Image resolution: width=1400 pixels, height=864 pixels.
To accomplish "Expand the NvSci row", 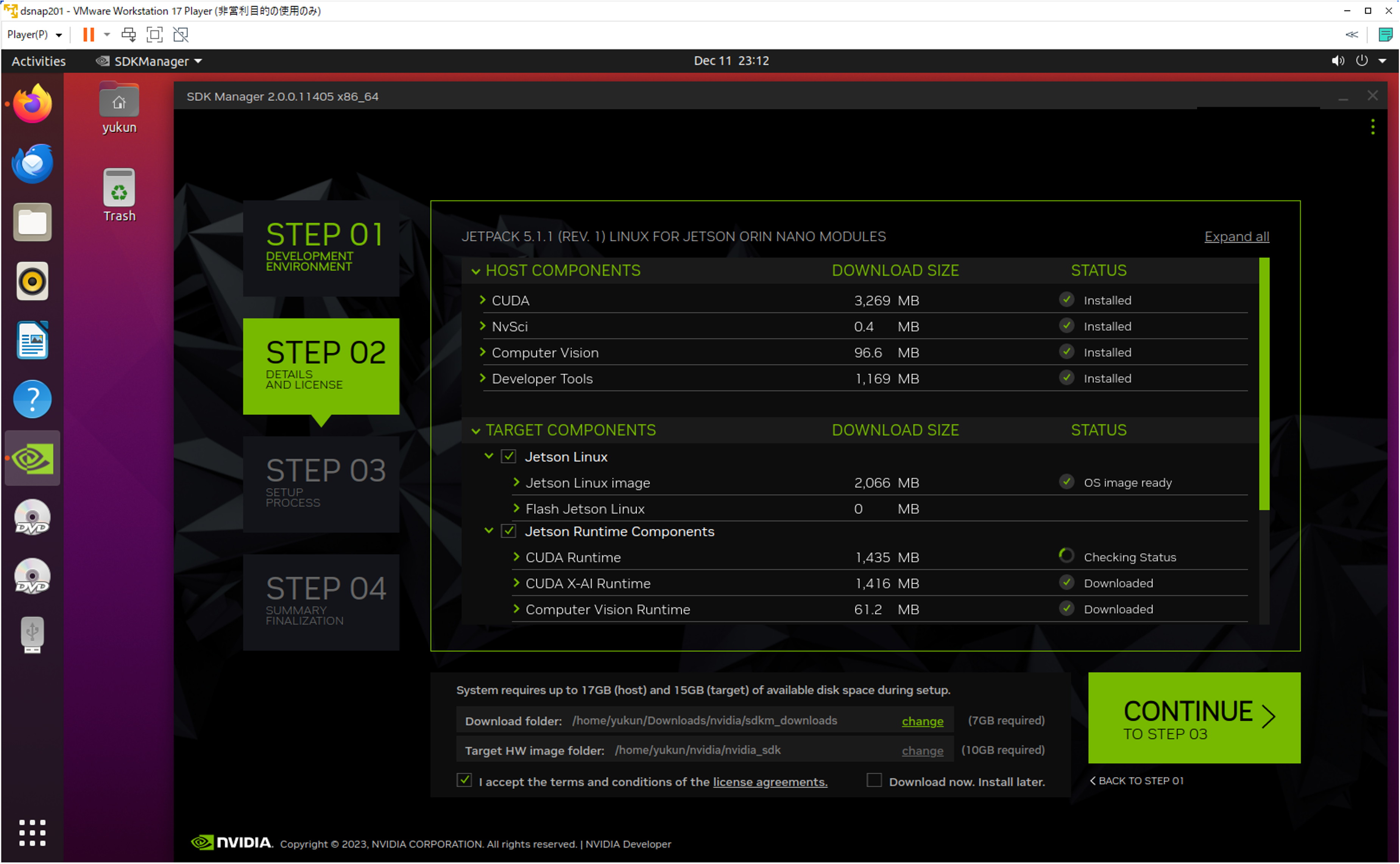I will (483, 326).
